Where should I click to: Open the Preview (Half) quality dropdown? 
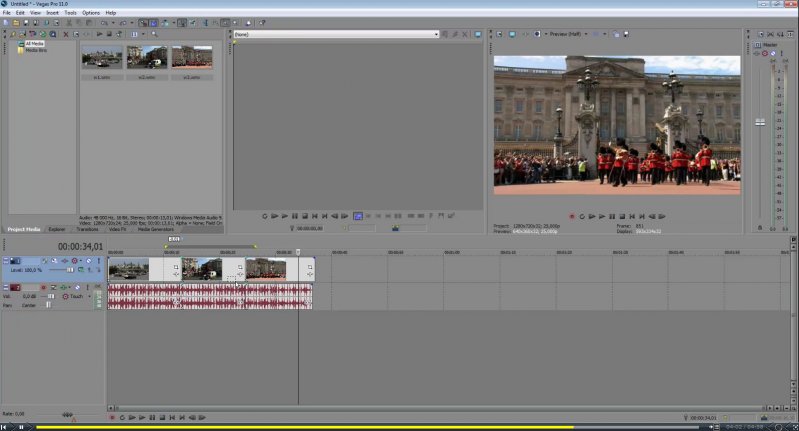tap(566, 34)
